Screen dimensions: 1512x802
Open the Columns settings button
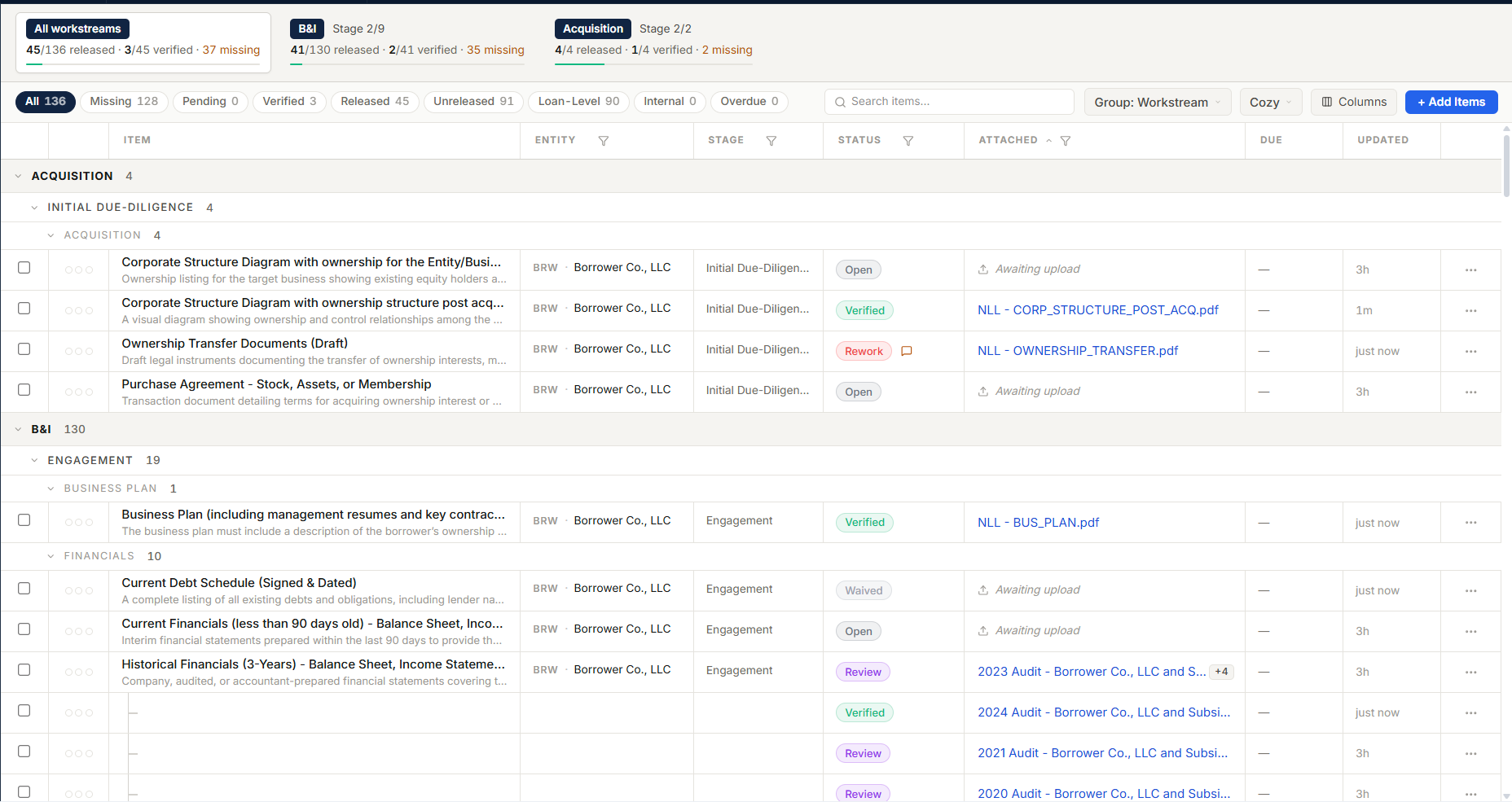coord(1354,102)
